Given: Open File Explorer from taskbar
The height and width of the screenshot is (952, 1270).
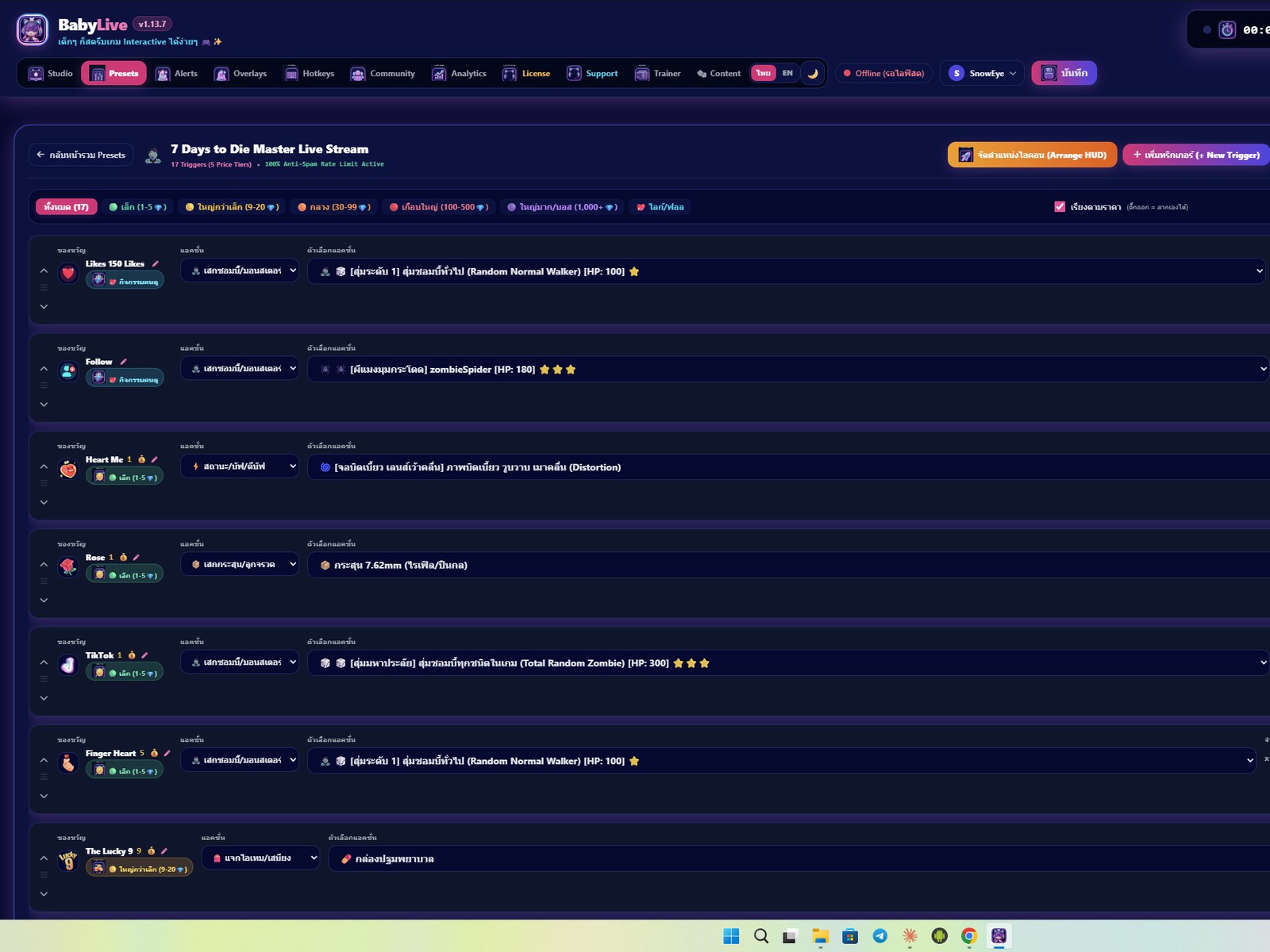Looking at the screenshot, I should click(821, 936).
